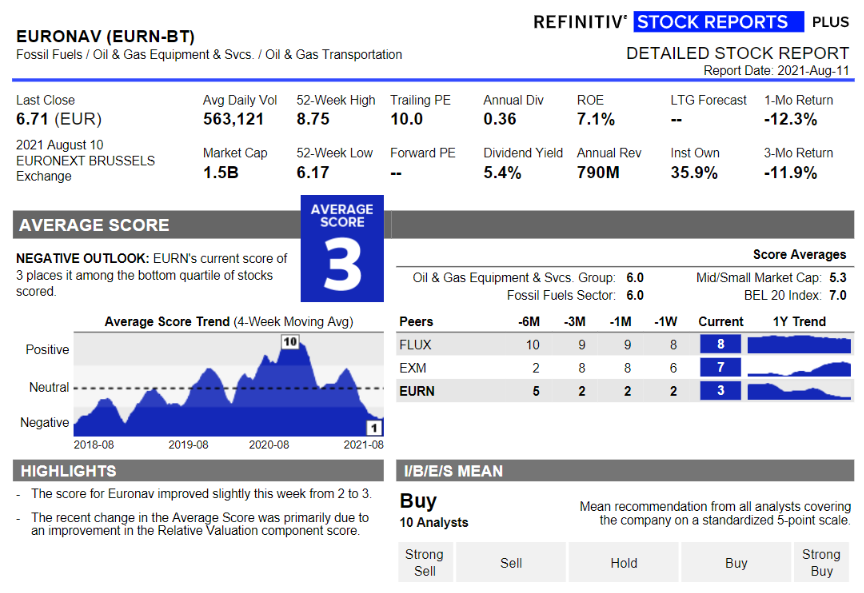Click the Report Date 2021-Aug-11 text
This screenshot has height=593, width=864.
pos(776,71)
